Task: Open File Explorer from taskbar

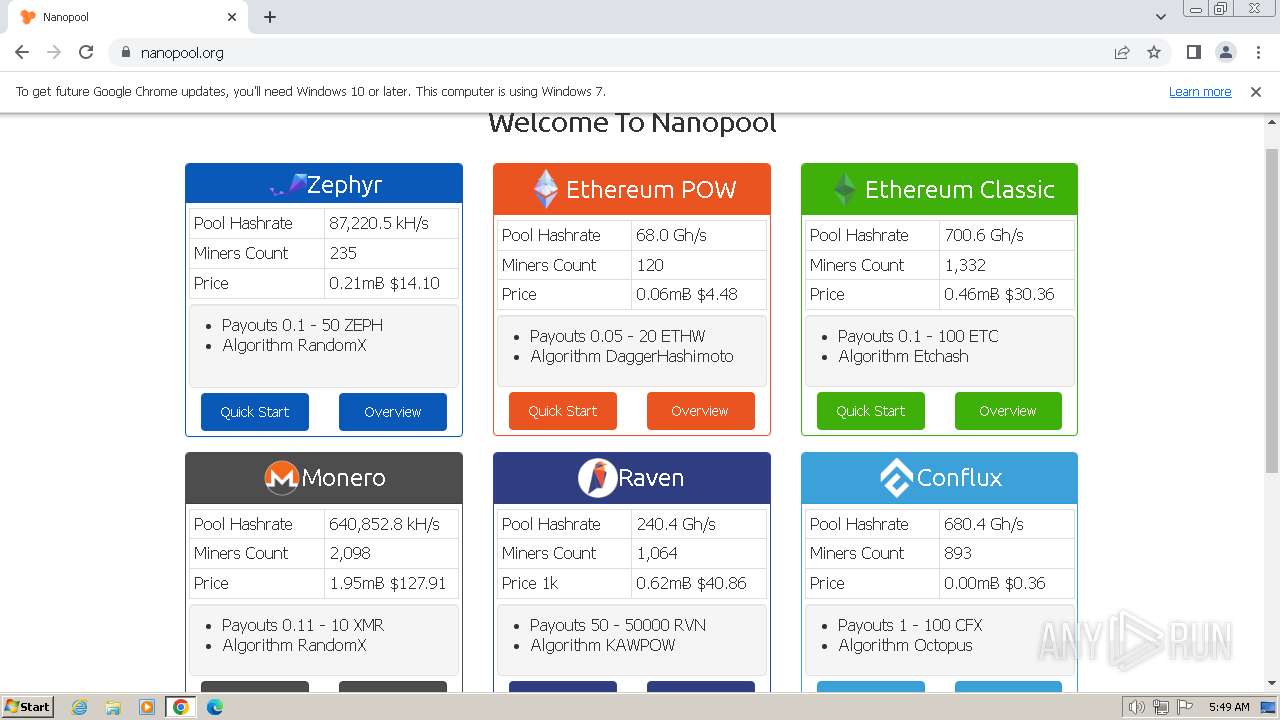Action: pos(113,707)
